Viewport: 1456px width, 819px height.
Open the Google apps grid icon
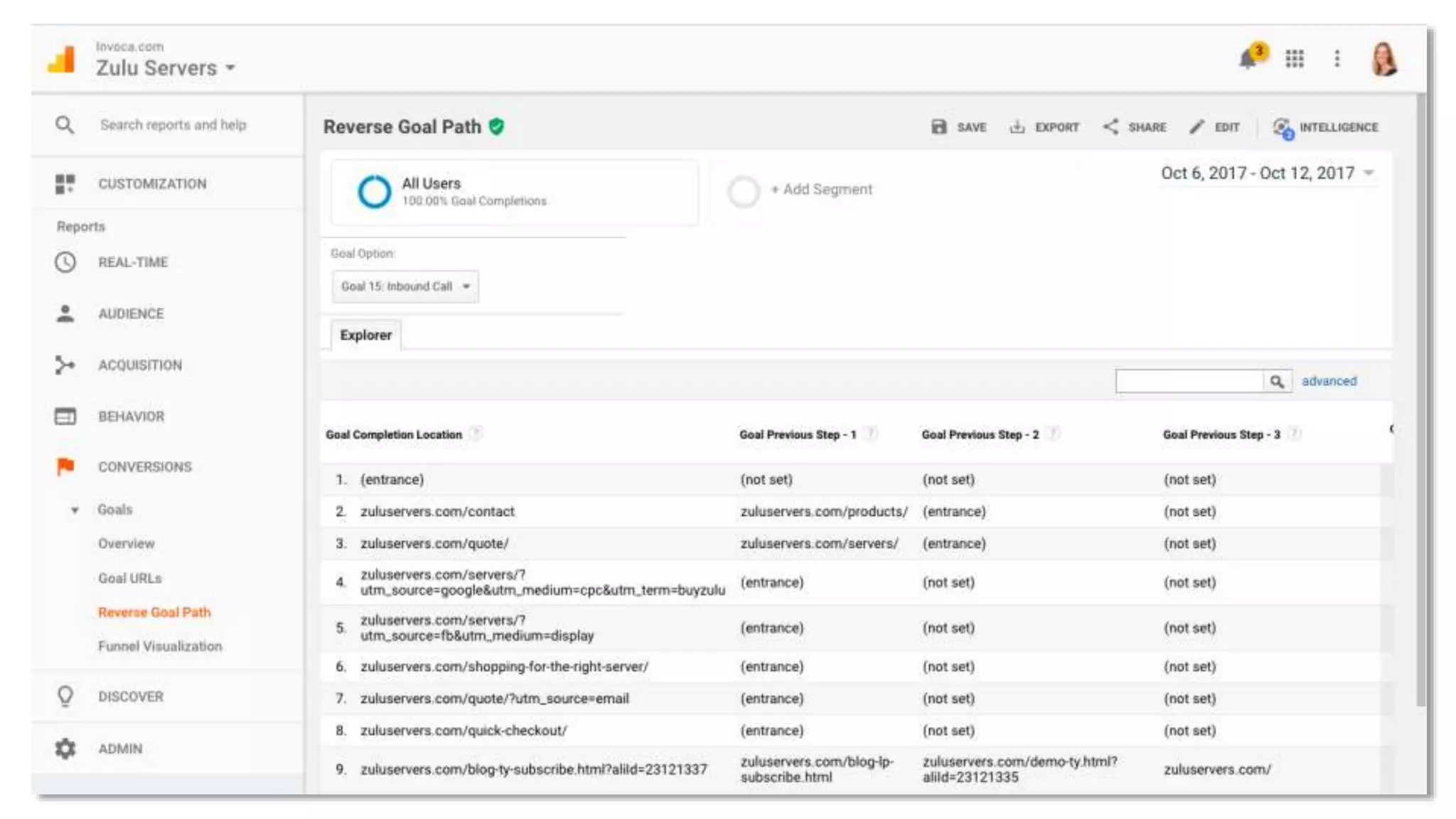click(x=1295, y=58)
